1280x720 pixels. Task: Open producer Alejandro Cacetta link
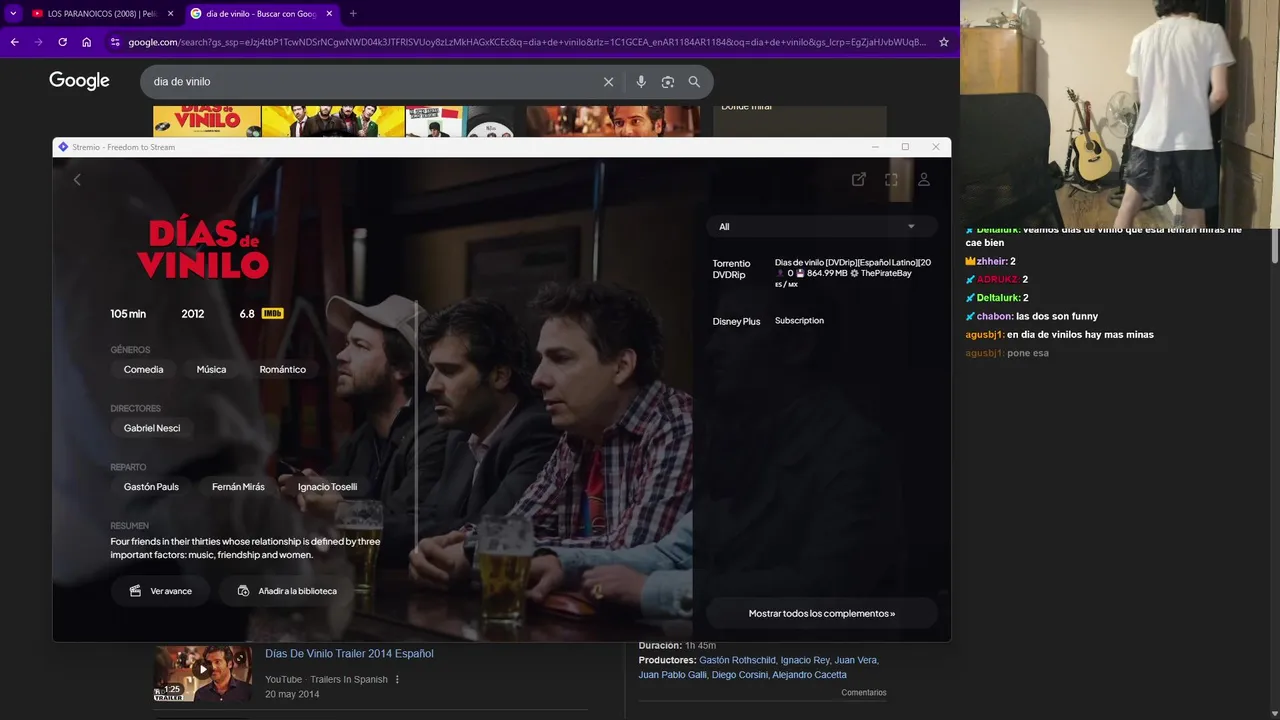point(809,675)
